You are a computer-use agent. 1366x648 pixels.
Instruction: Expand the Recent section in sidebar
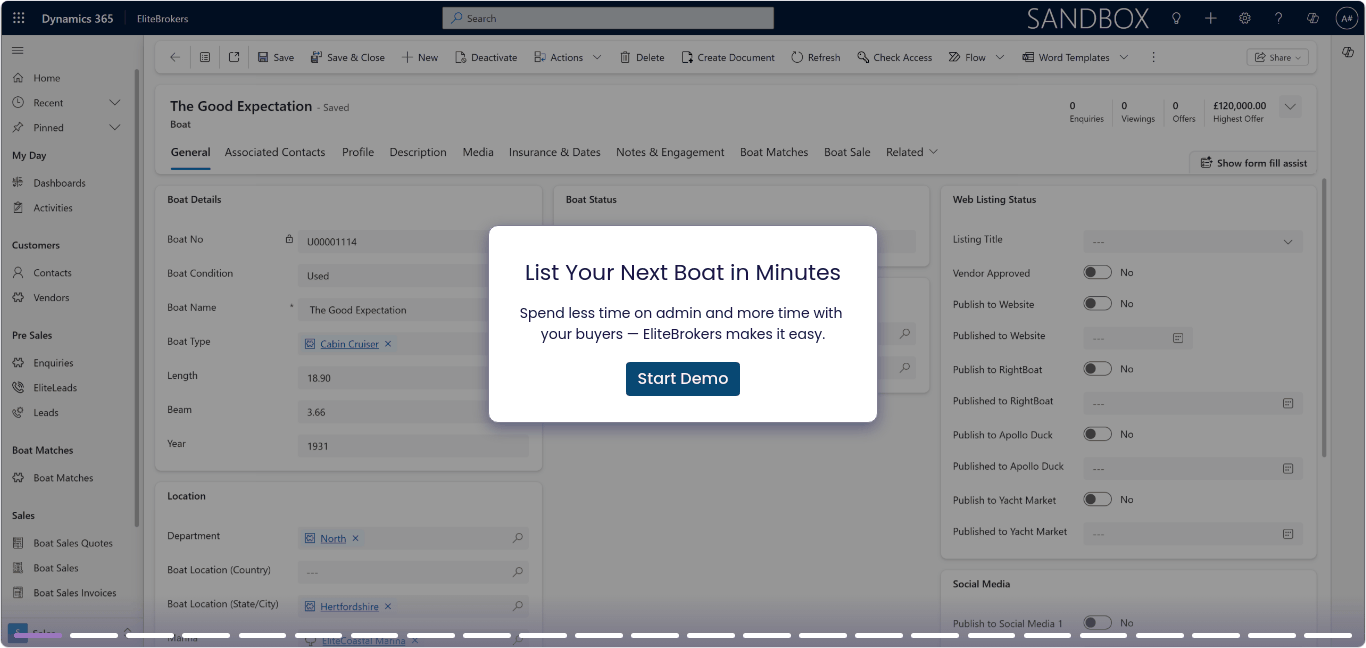click(114, 102)
